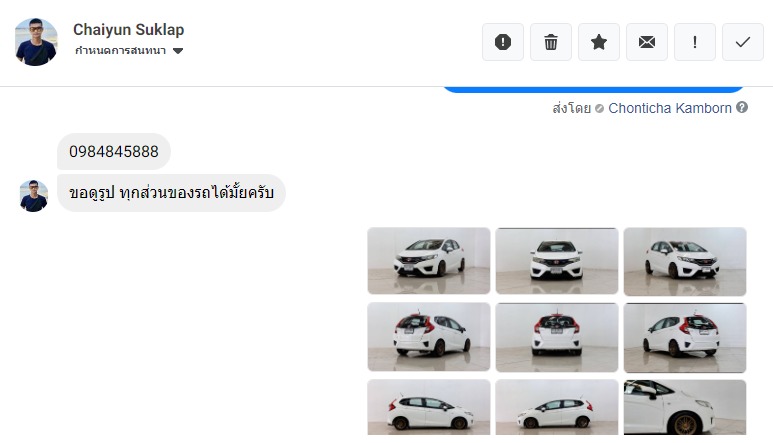Image resolution: width=773 pixels, height=443 pixels.
Task: Click the small sent-by status icon before Chonticha
Action: coord(599,108)
